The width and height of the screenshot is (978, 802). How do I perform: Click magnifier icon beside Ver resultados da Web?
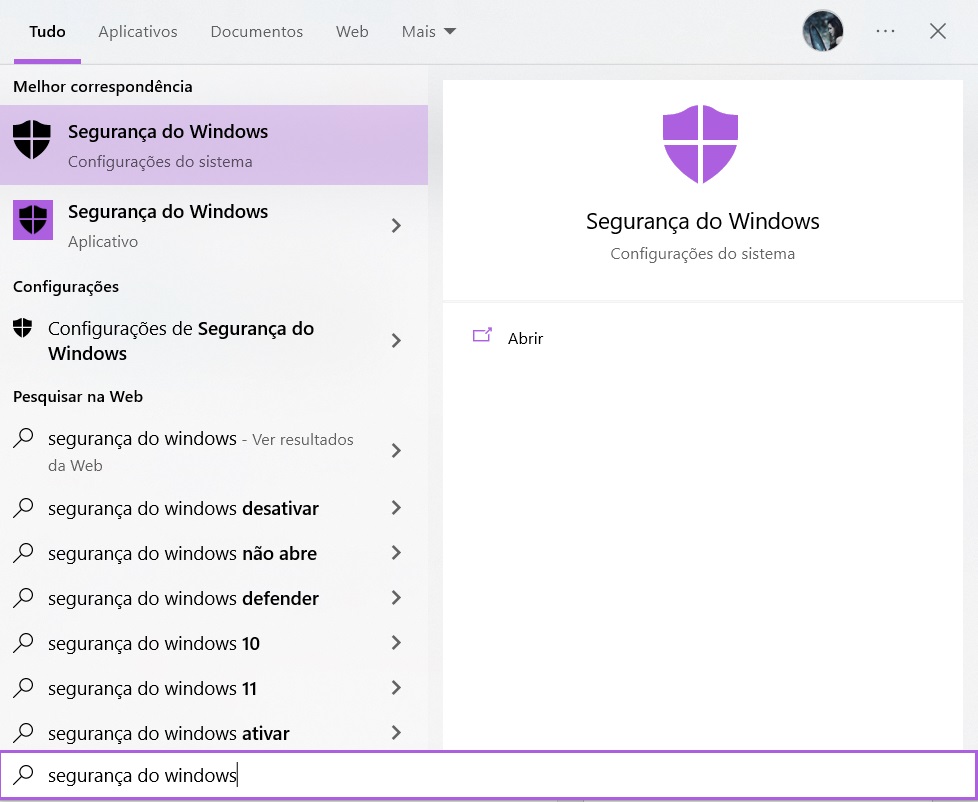23,438
